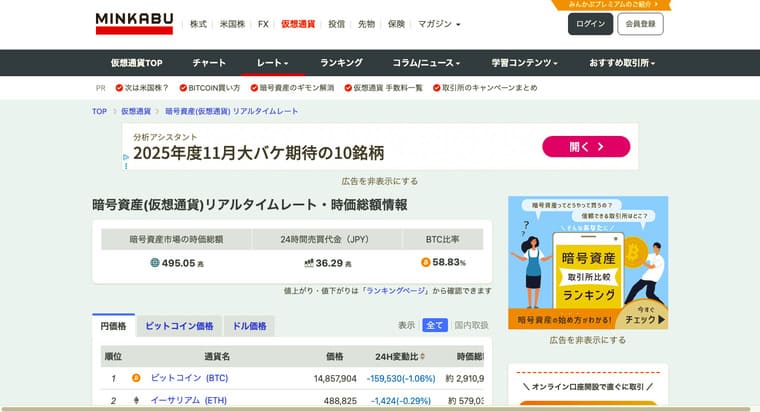Go to FX section

(263, 24)
